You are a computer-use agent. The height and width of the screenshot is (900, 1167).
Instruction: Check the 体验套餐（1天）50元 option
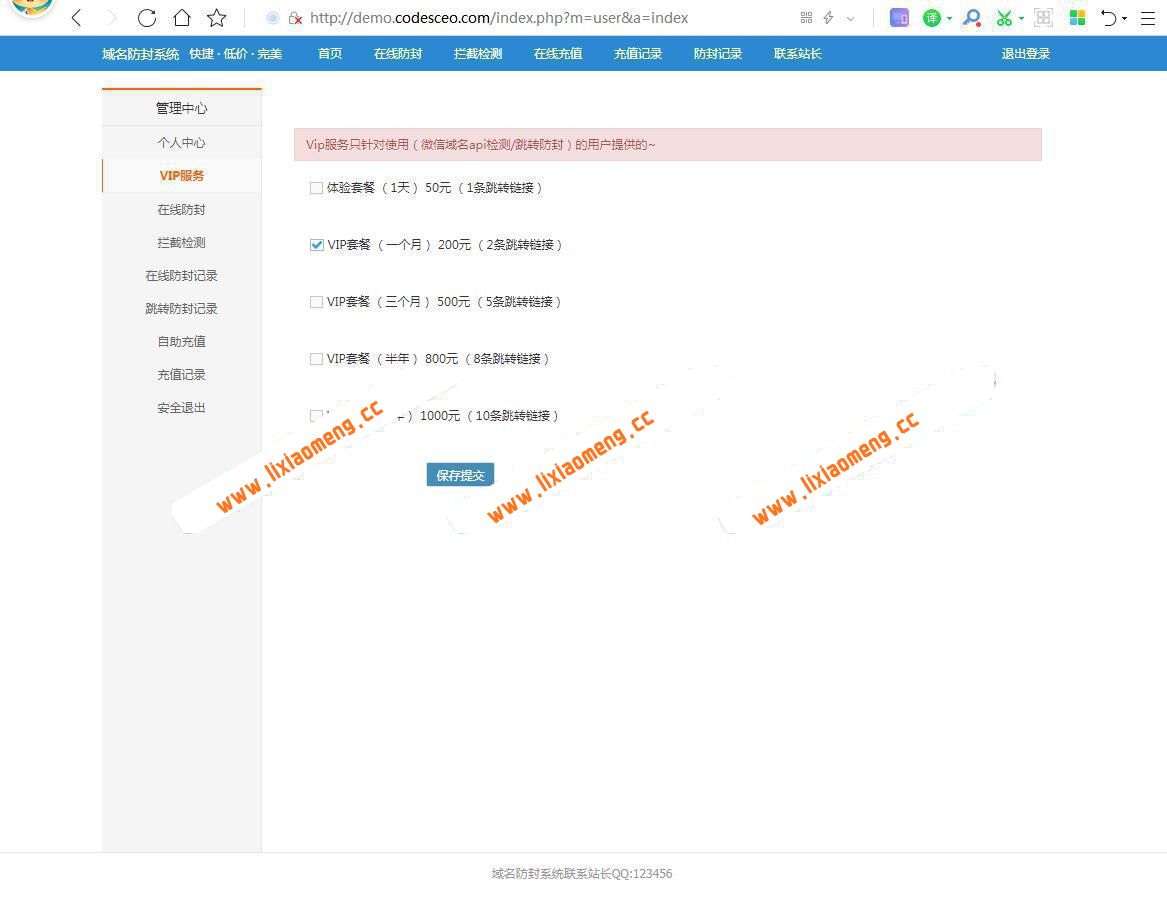(316, 187)
